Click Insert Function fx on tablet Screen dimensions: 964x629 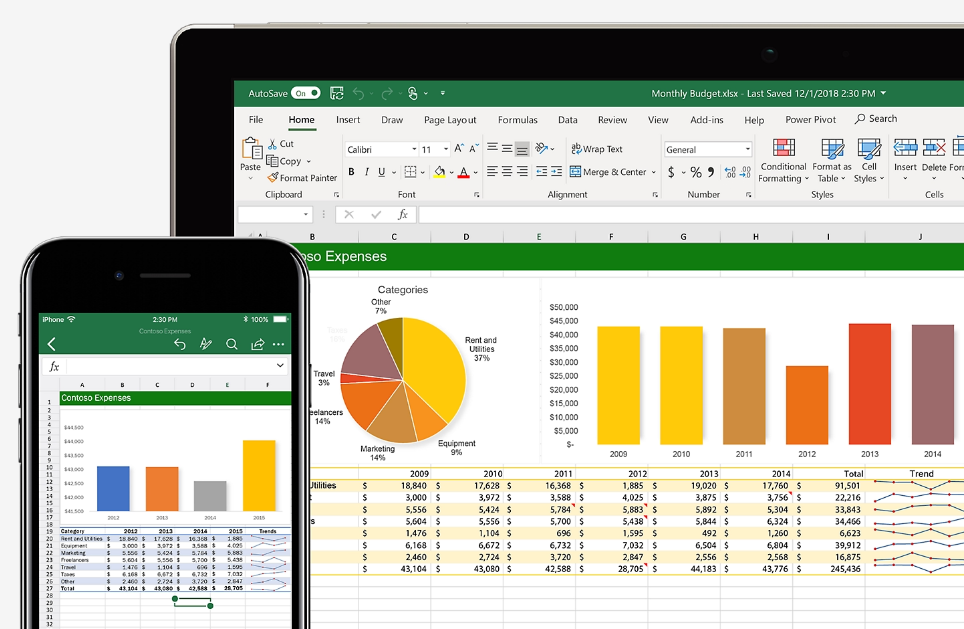(x=403, y=215)
